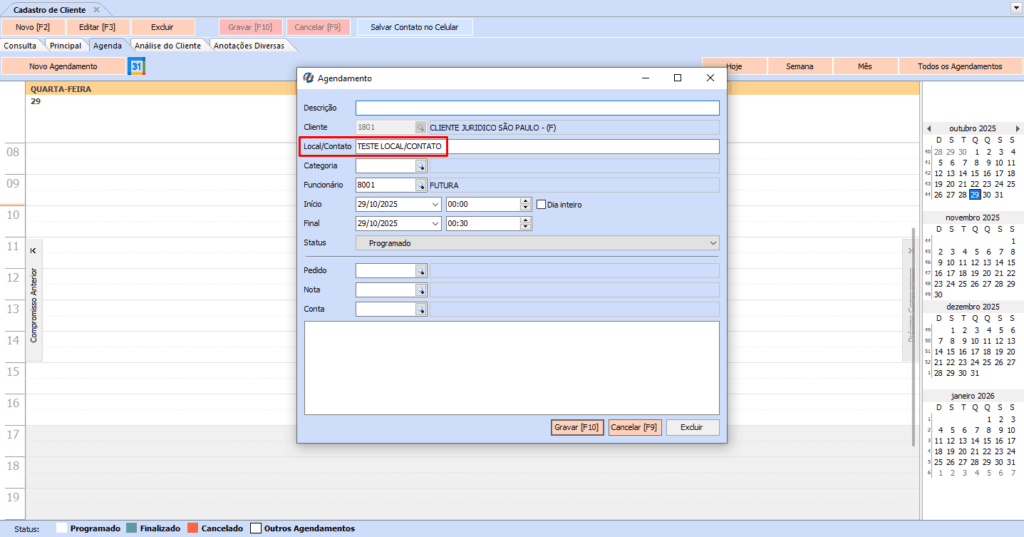Go to next month in calendar
Screen dimensions: 1024x537
pyautogui.click(x=1018, y=129)
